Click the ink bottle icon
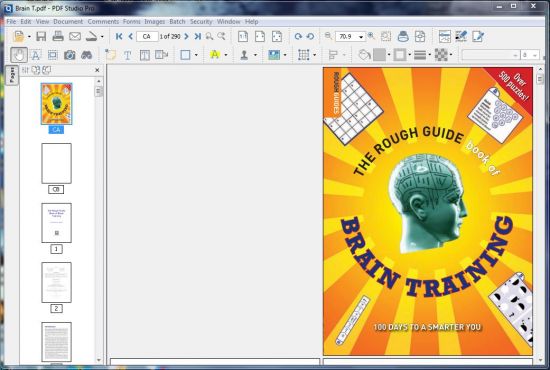 [403, 36]
